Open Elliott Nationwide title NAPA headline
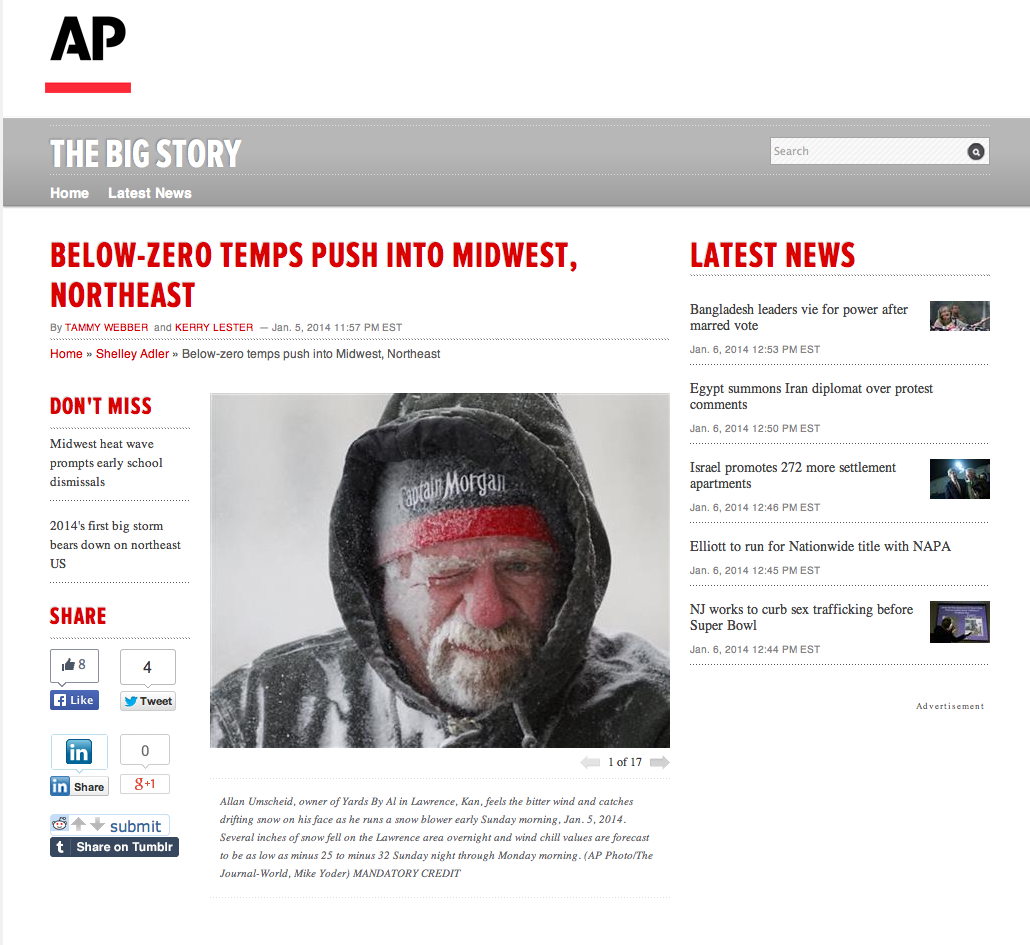The width and height of the screenshot is (1030, 945). pyautogui.click(x=820, y=546)
